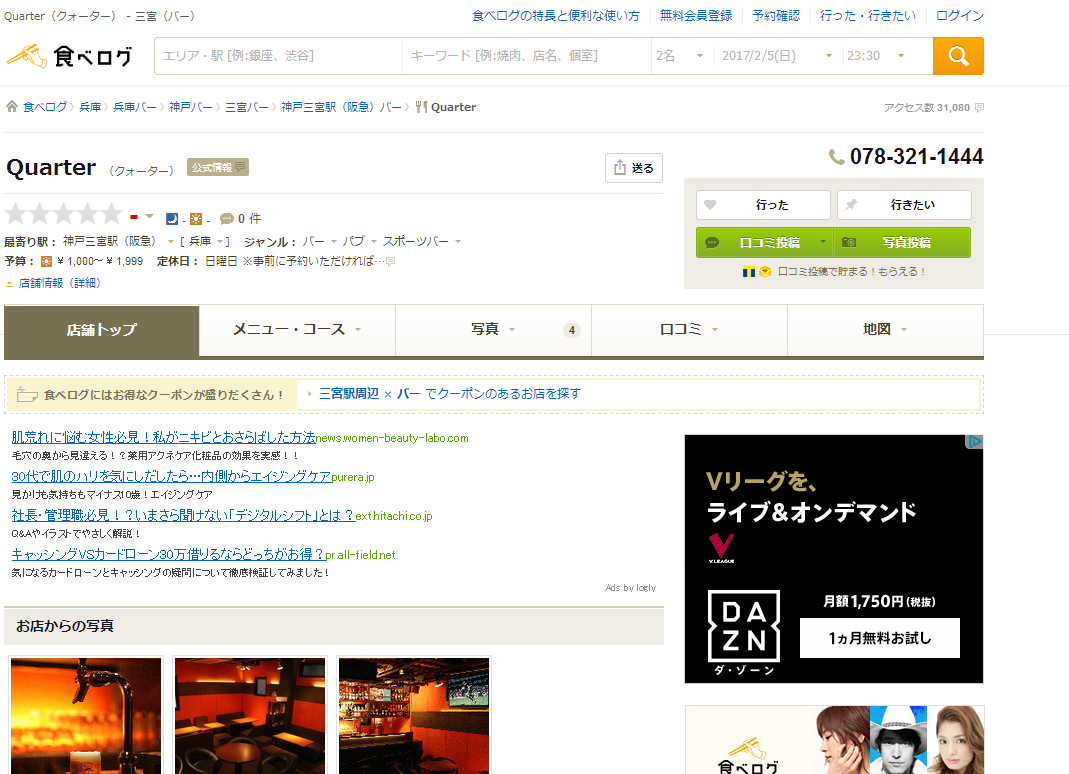The image size is (1069, 774).
Task: Click the ログイン link
Action: click(x=959, y=16)
